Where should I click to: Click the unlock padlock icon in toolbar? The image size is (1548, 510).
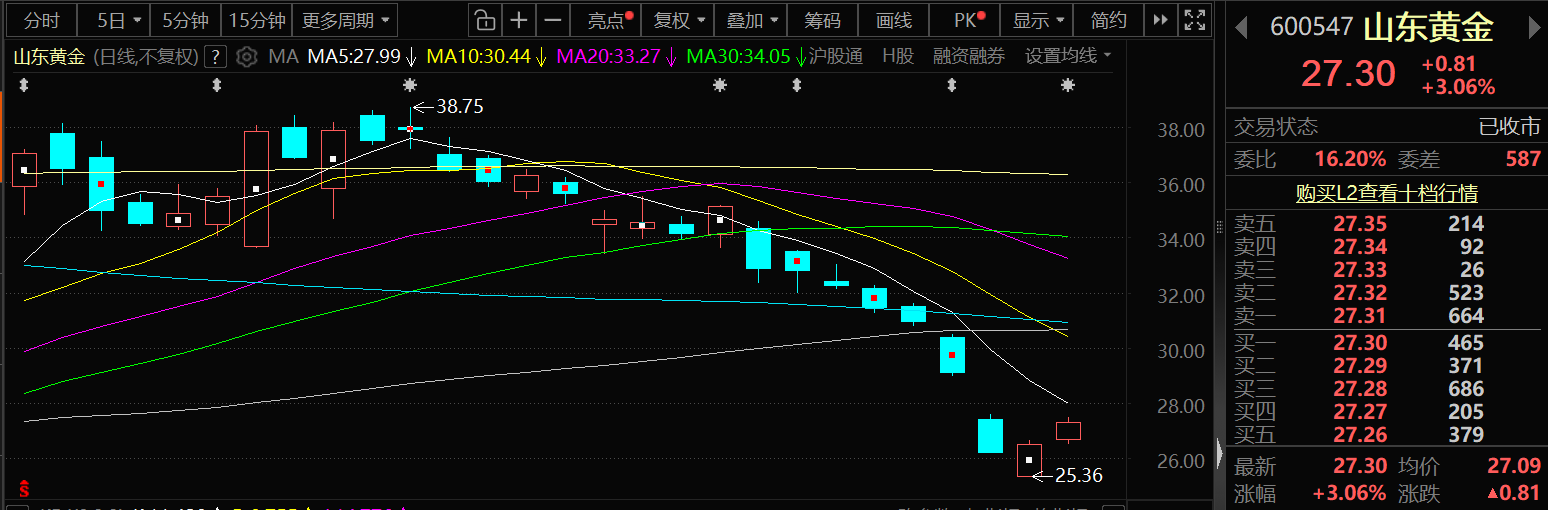pyautogui.click(x=484, y=20)
